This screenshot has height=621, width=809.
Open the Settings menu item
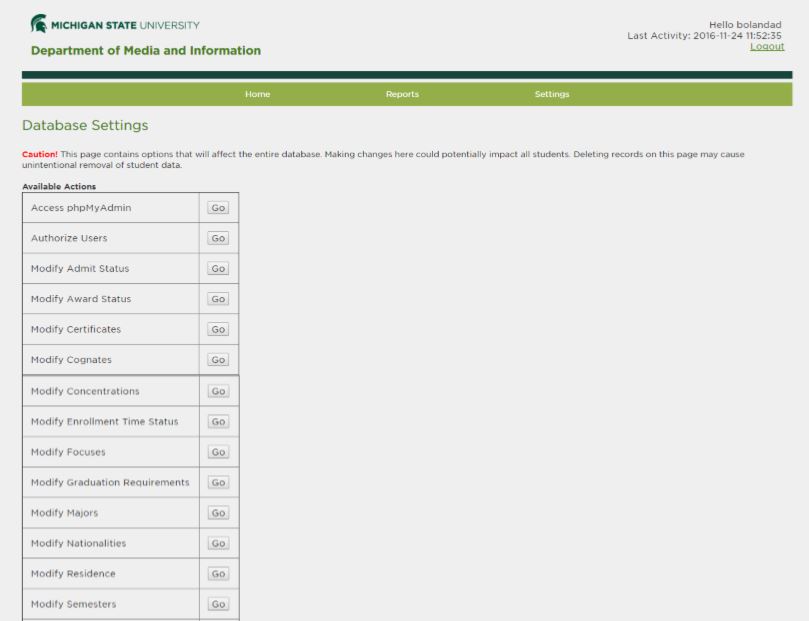pos(552,94)
